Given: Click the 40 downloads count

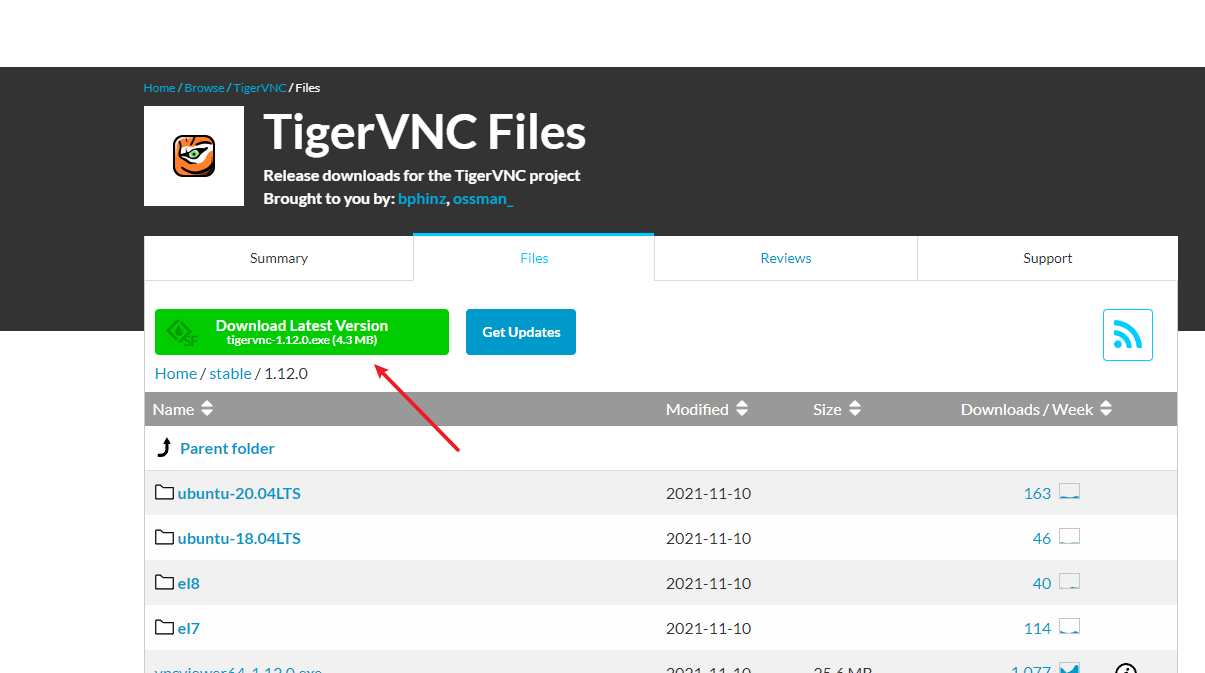Looking at the screenshot, I should tap(1042, 583).
